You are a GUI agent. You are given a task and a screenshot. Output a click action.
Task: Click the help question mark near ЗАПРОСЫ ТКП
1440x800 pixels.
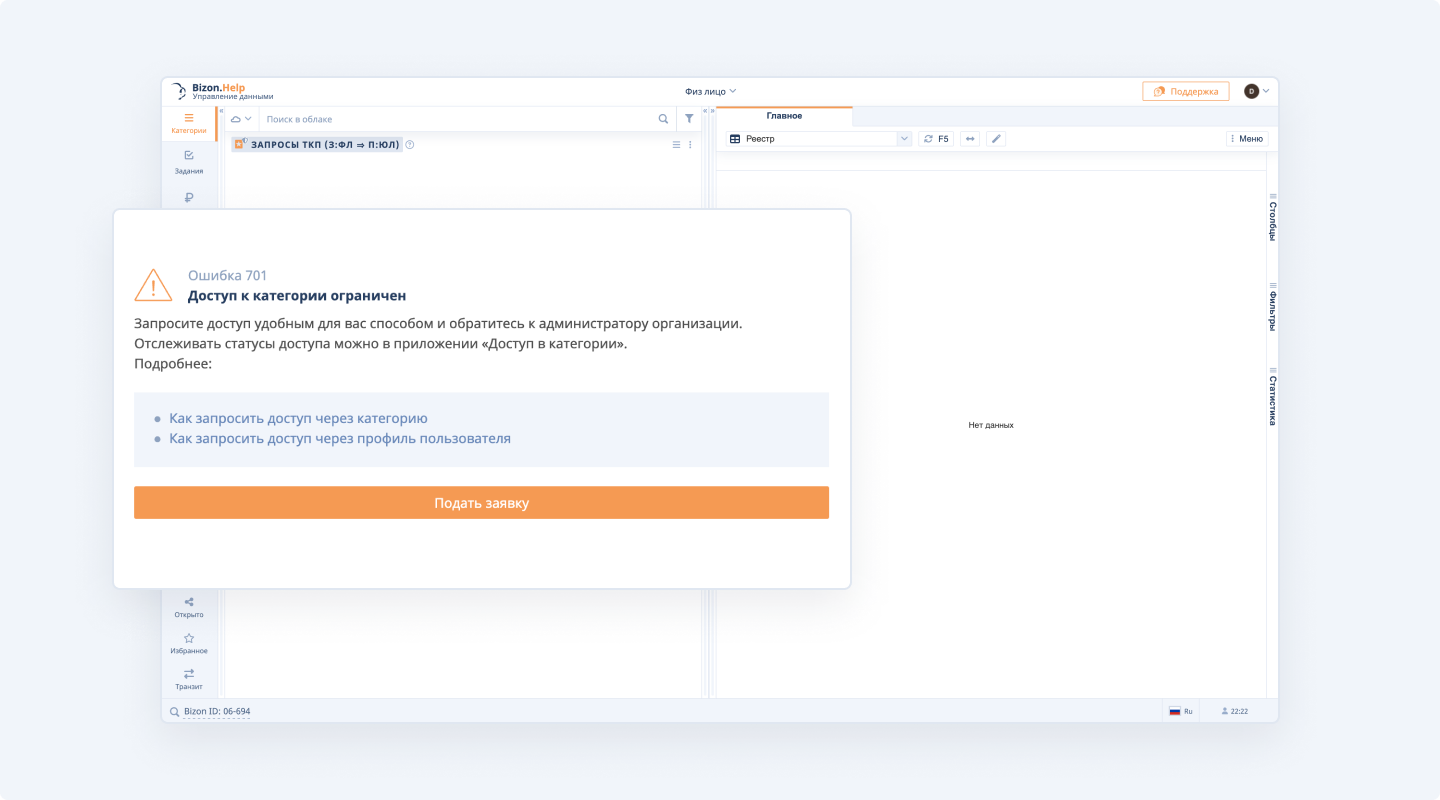[409, 145]
